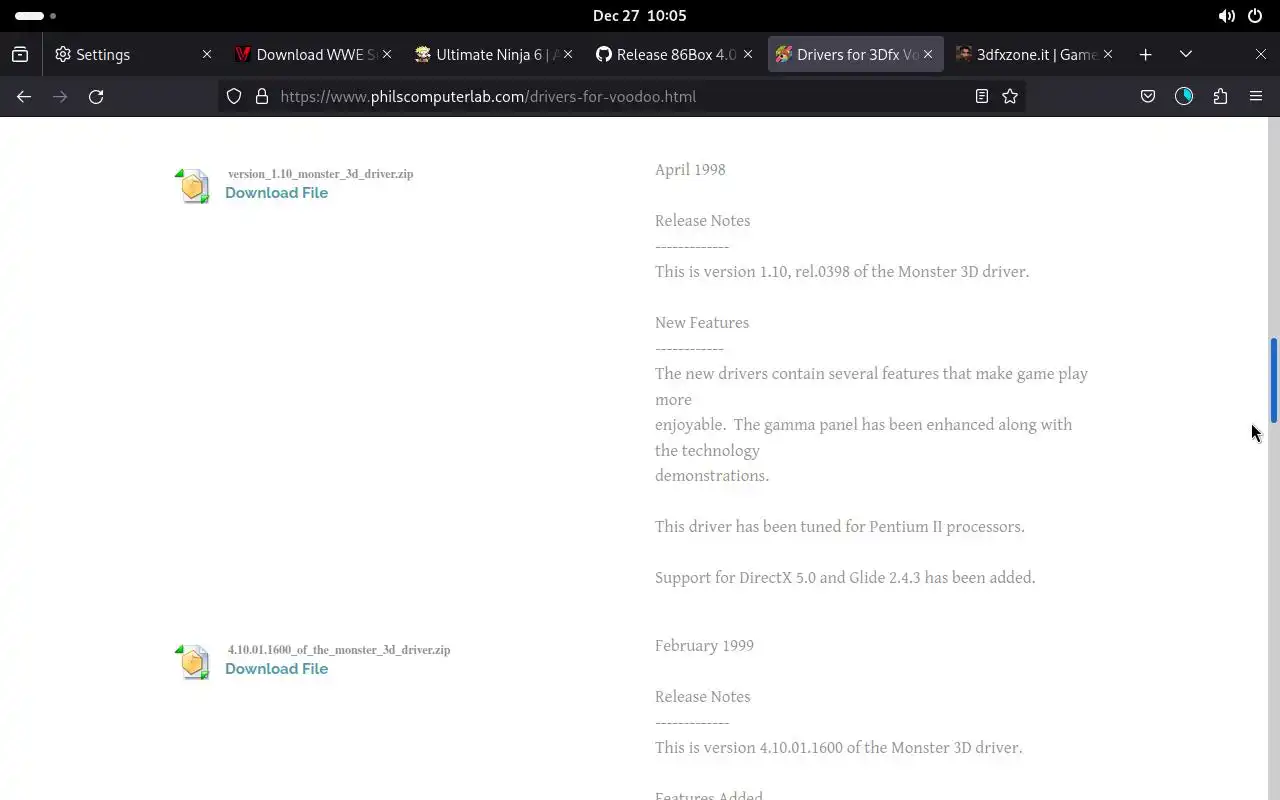
Task: Open a new tab with plus button
Action: (1146, 54)
